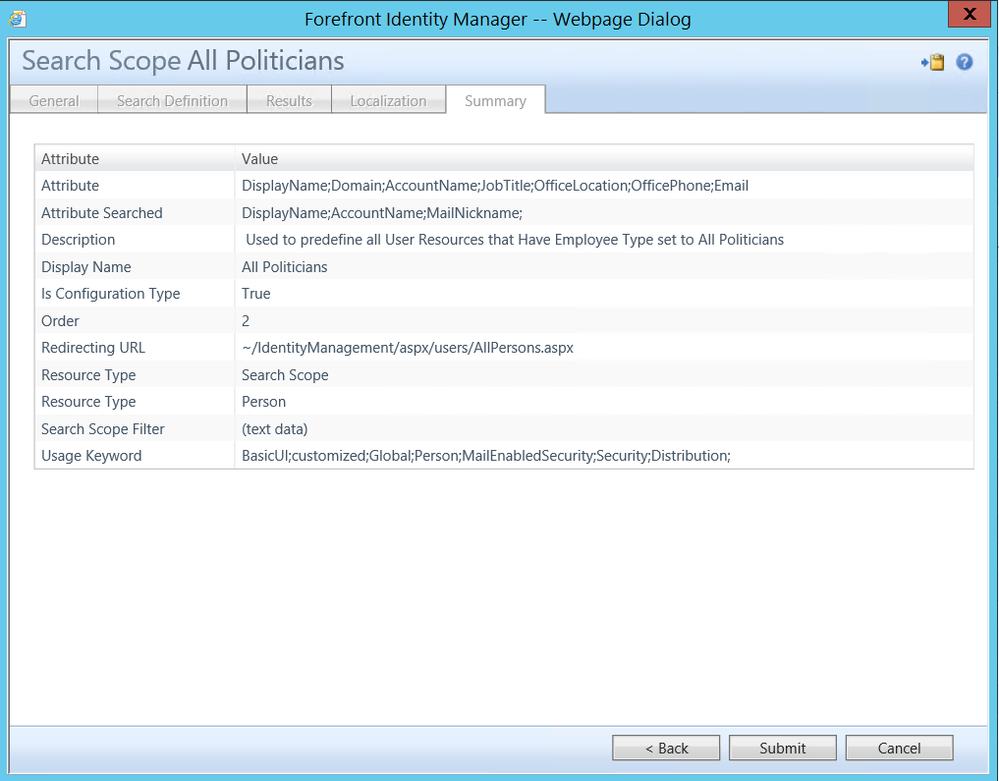Click the Attribute Searched label

(x=102, y=213)
